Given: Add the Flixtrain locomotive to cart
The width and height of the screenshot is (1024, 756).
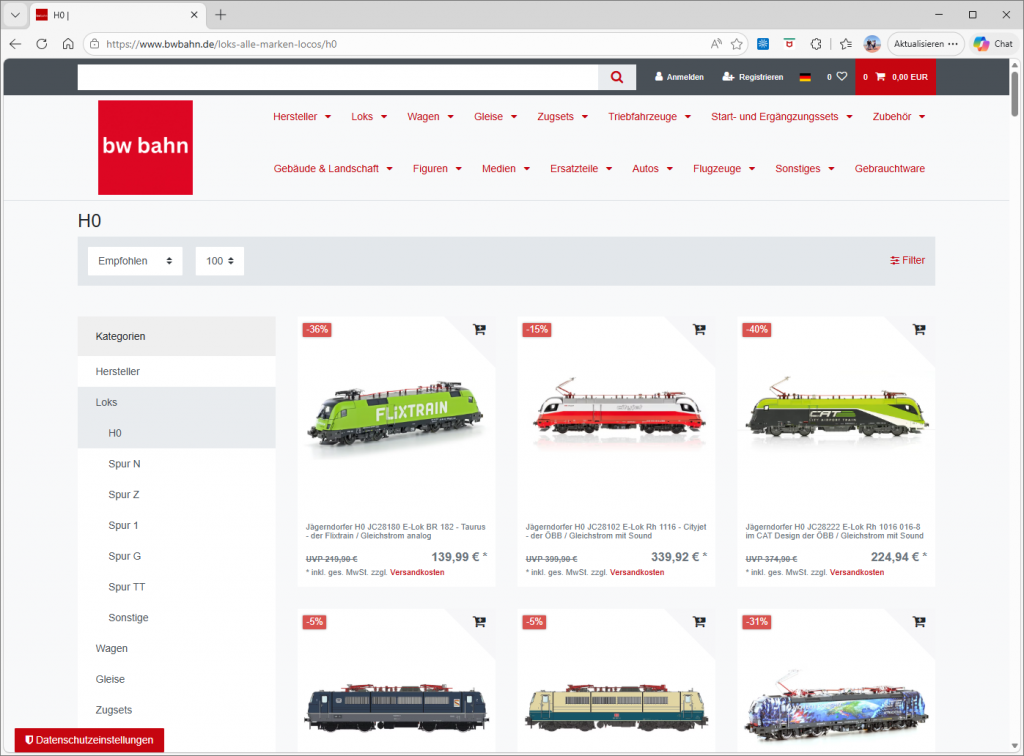Looking at the screenshot, I should [479, 330].
